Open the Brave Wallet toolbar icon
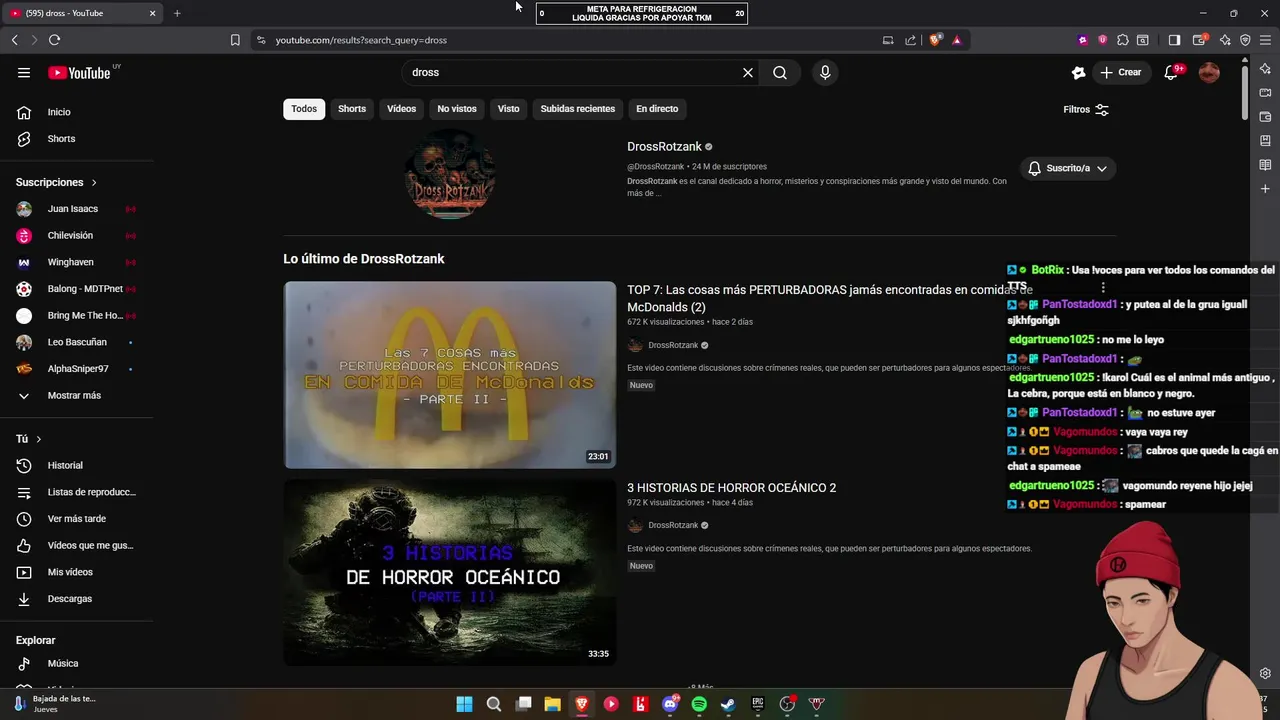The image size is (1280, 720). click(1199, 40)
